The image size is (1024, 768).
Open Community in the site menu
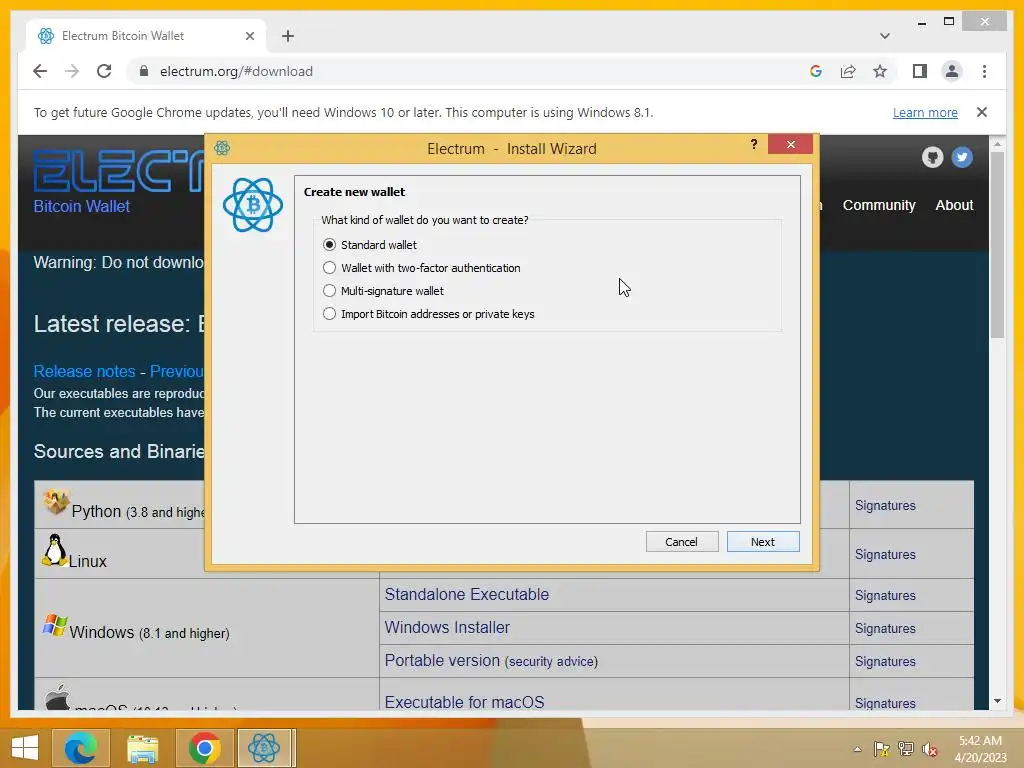click(879, 205)
